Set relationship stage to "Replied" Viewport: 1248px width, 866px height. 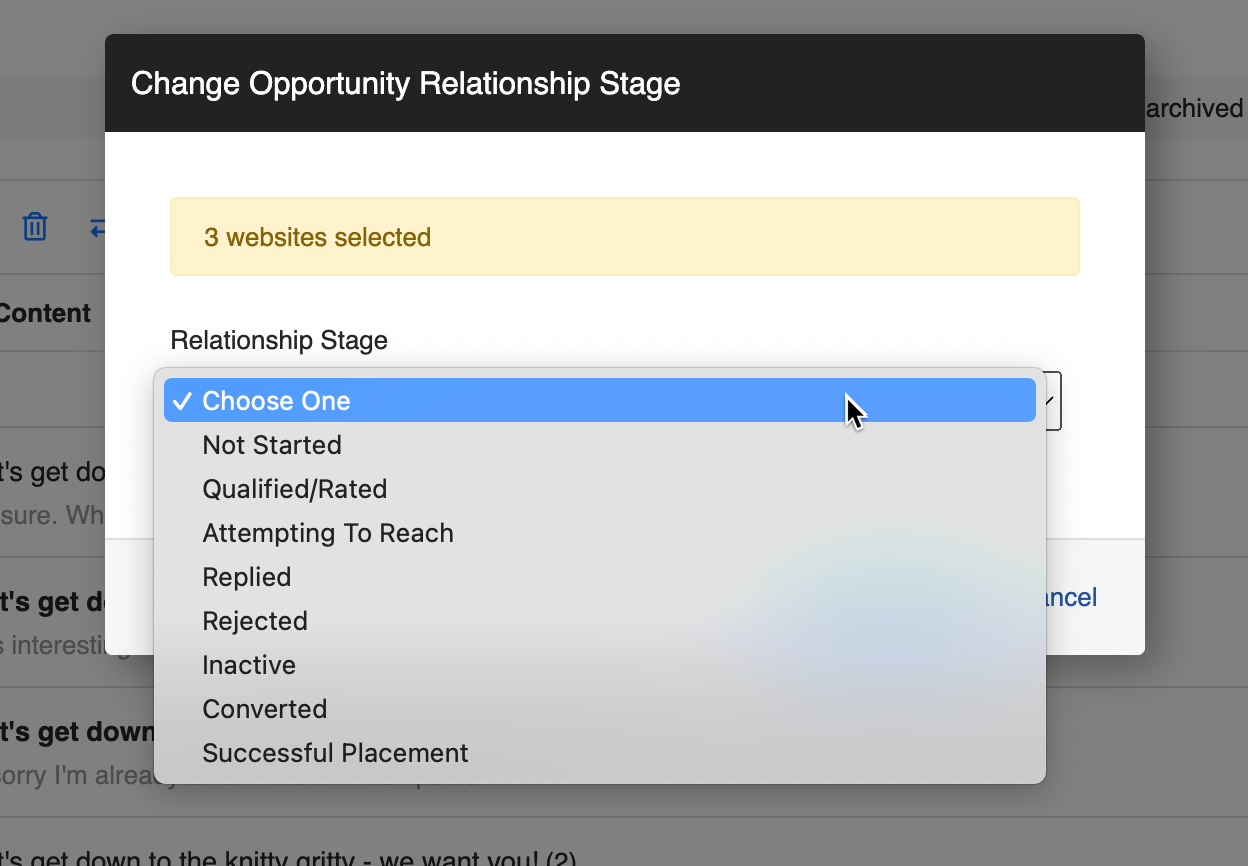[x=247, y=577]
